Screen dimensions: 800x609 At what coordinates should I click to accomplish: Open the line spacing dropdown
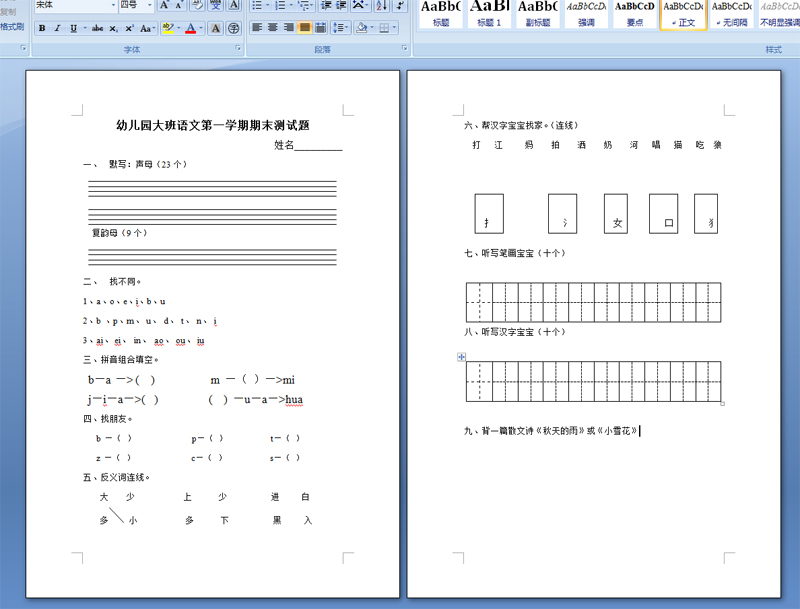(x=340, y=28)
